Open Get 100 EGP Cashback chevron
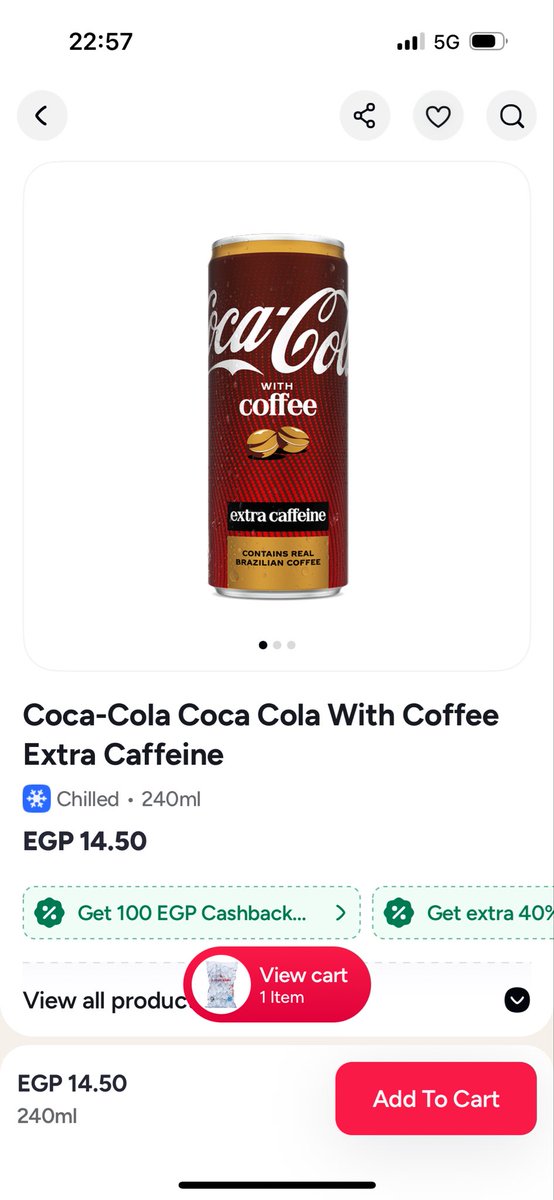554x1200 pixels. pyautogui.click(x=340, y=913)
